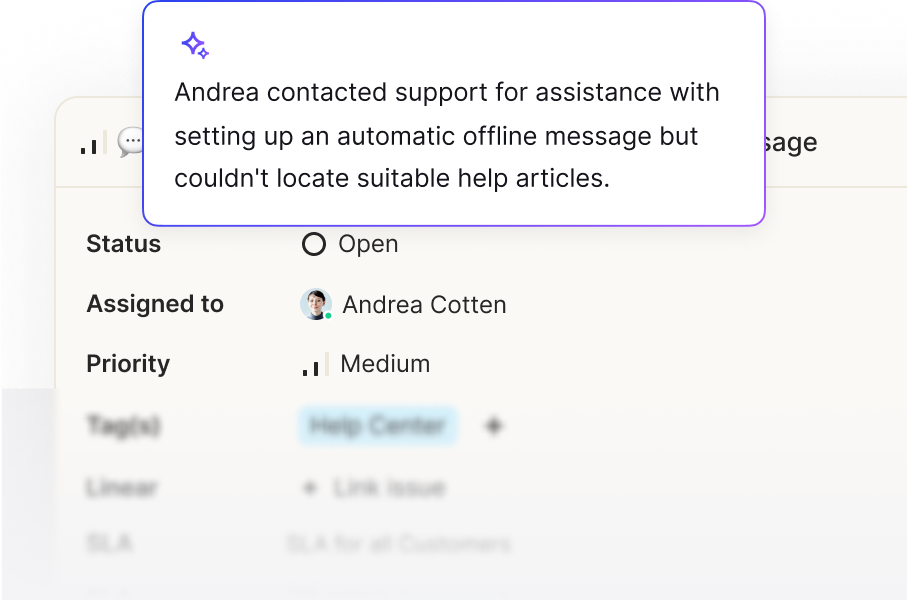This screenshot has width=907, height=600.
Task: Open the Status dropdown showing Open
Action: (351, 244)
